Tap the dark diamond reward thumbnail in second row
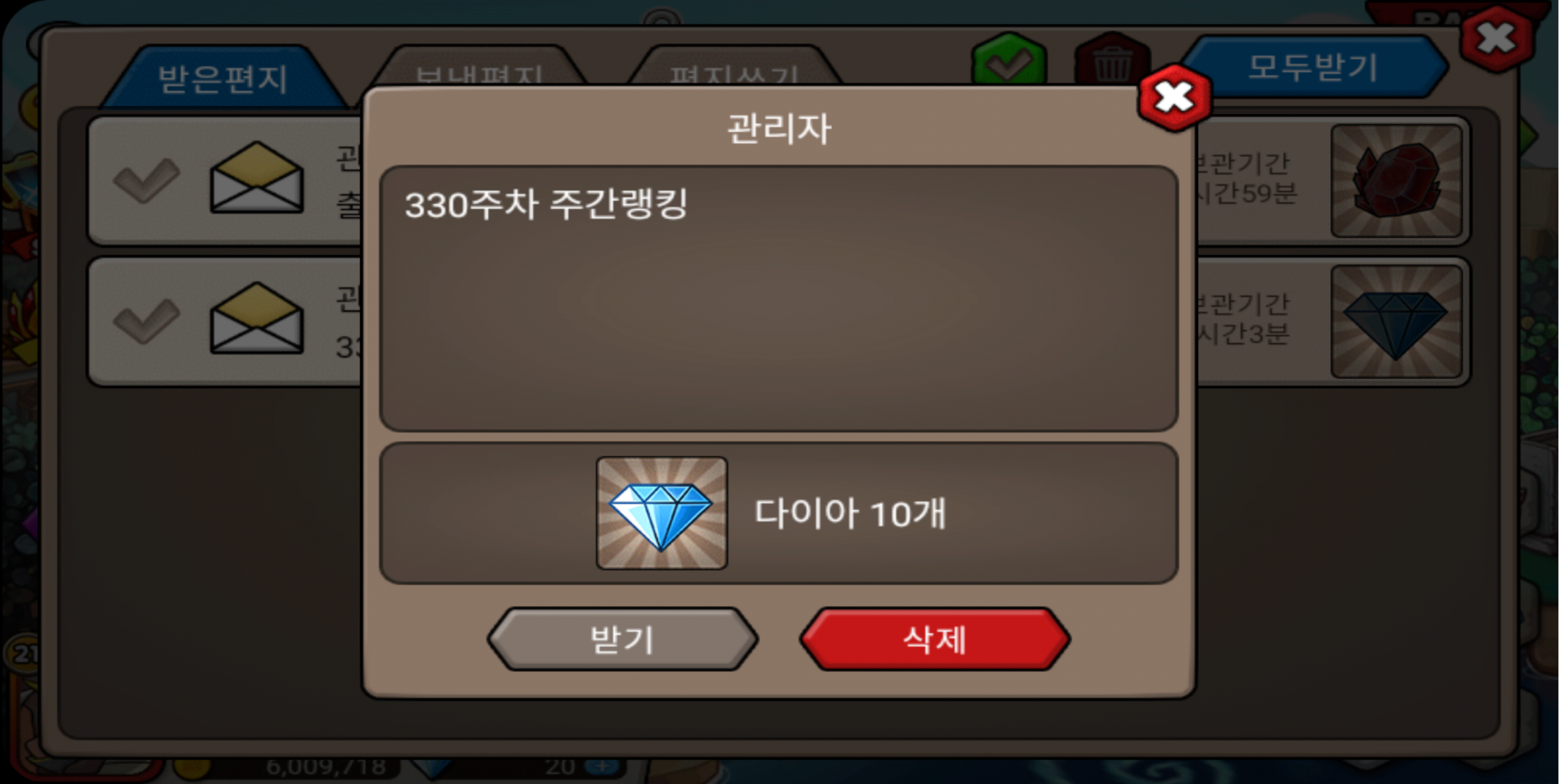The image size is (1559, 784). (x=1396, y=321)
